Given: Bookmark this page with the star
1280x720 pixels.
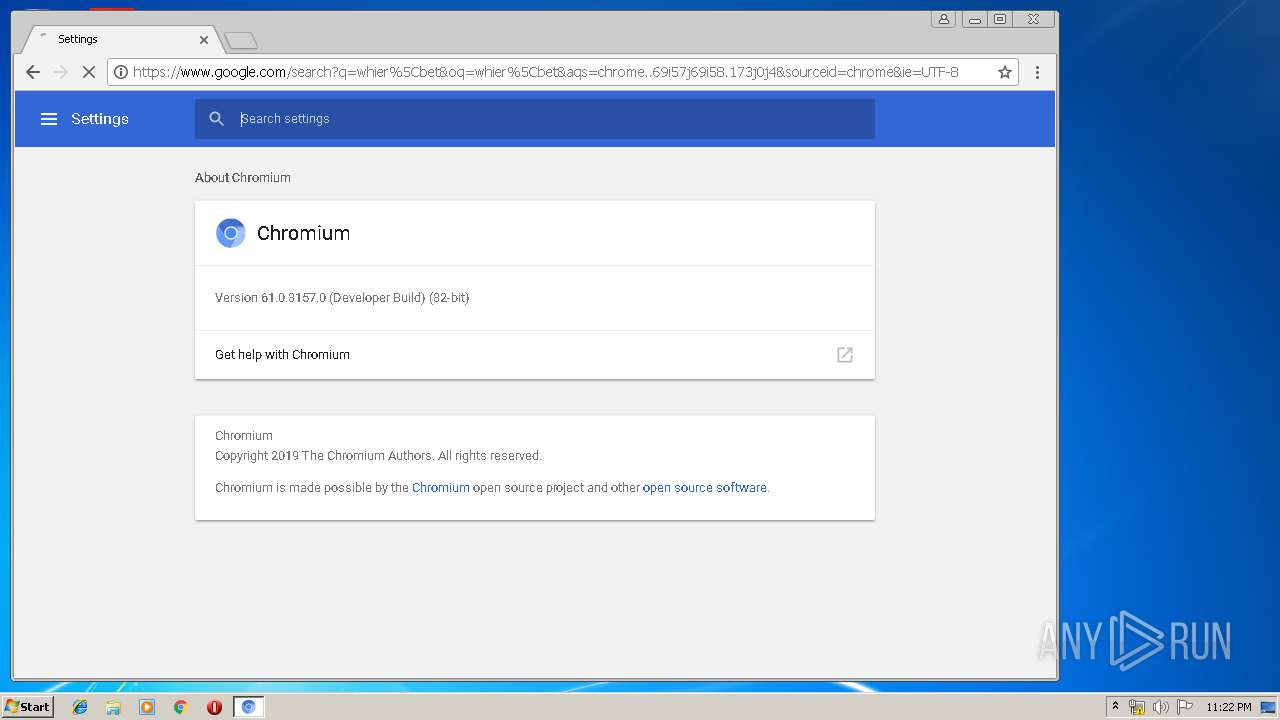Looking at the screenshot, I should [x=1005, y=72].
